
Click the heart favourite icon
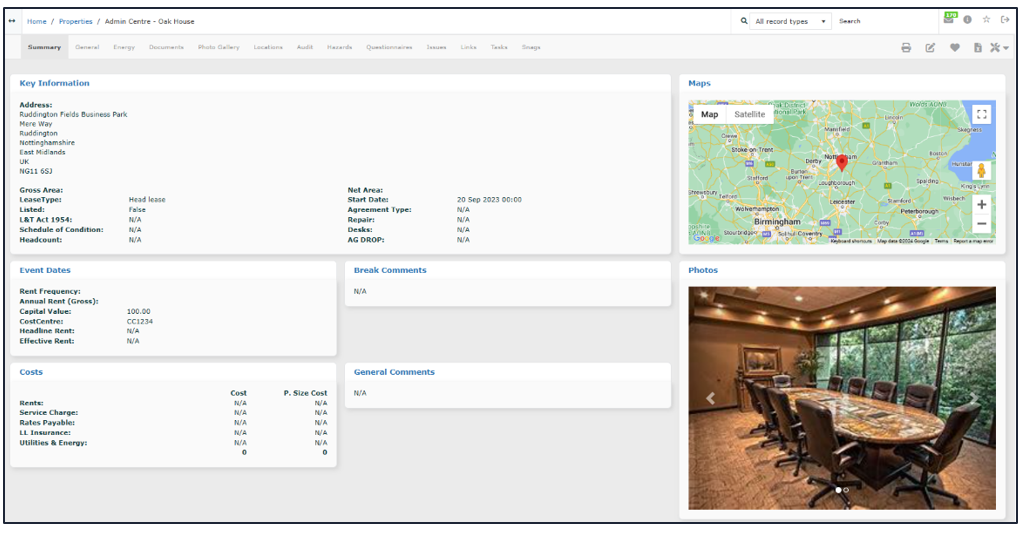tap(955, 48)
